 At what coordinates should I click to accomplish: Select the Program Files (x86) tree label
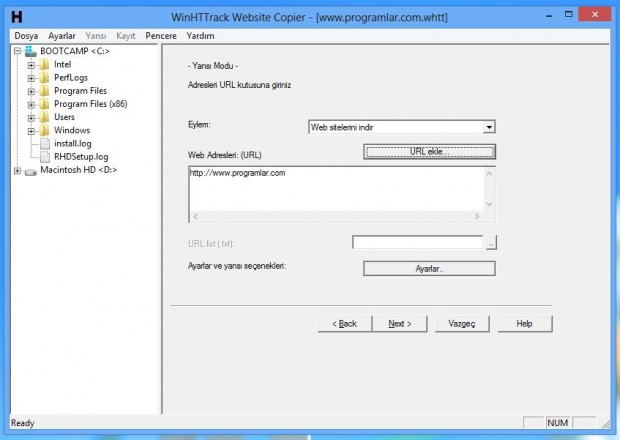[x=91, y=104]
